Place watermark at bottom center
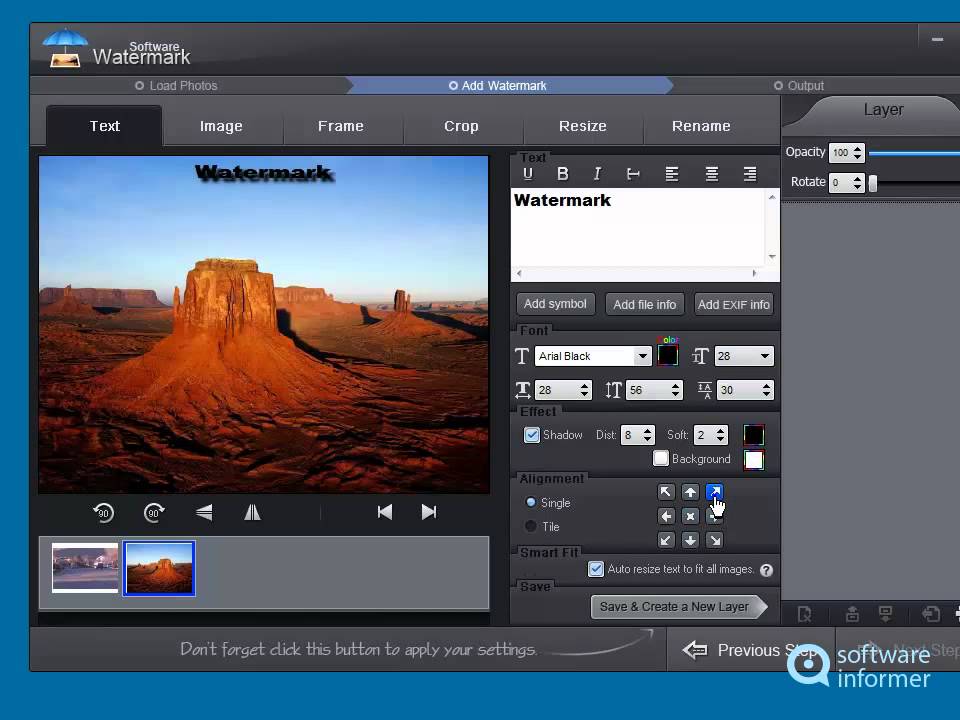The width and height of the screenshot is (960, 720). [690, 540]
